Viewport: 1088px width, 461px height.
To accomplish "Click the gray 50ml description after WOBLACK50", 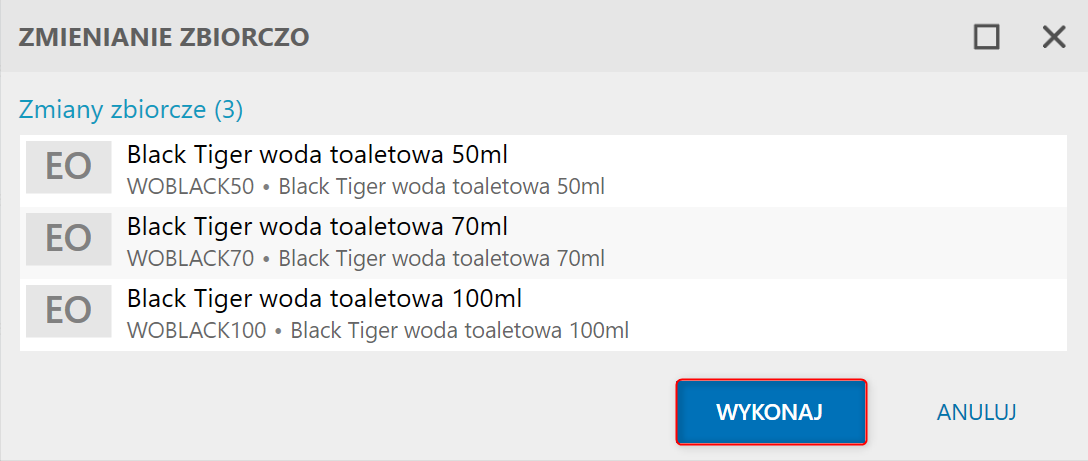I will [441, 186].
